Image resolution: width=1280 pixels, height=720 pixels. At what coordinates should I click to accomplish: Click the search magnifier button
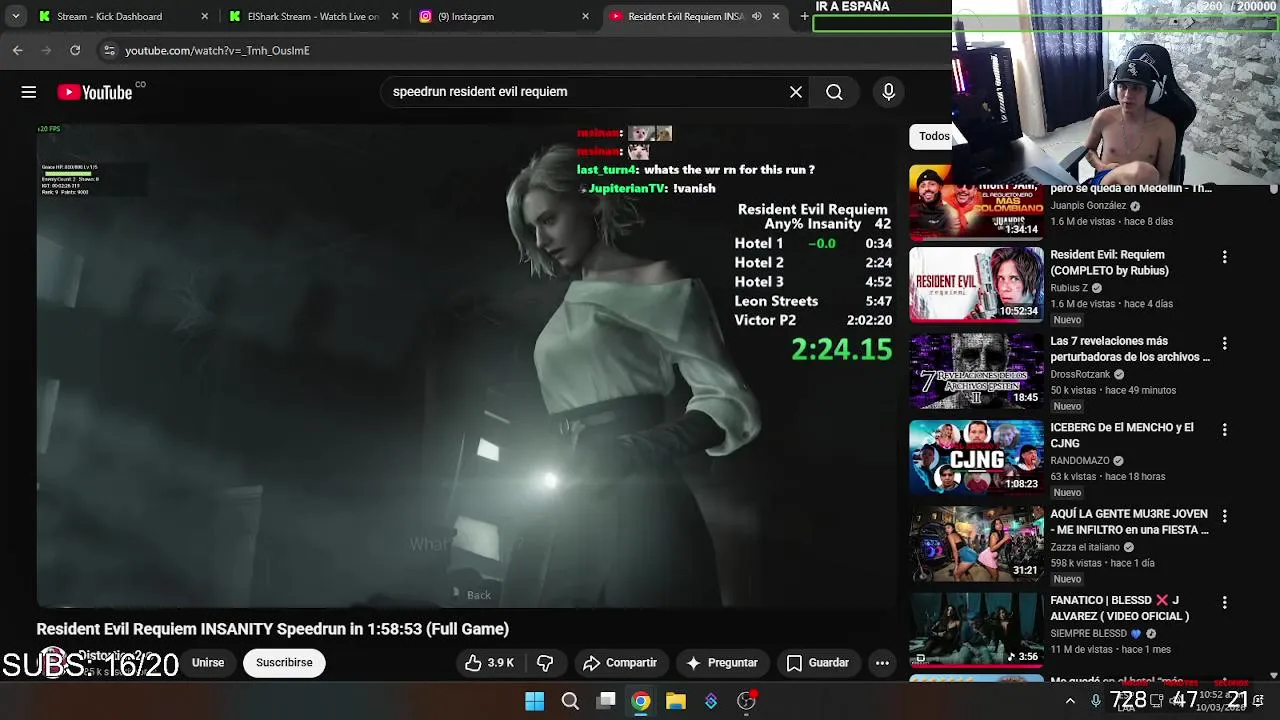coord(834,92)
